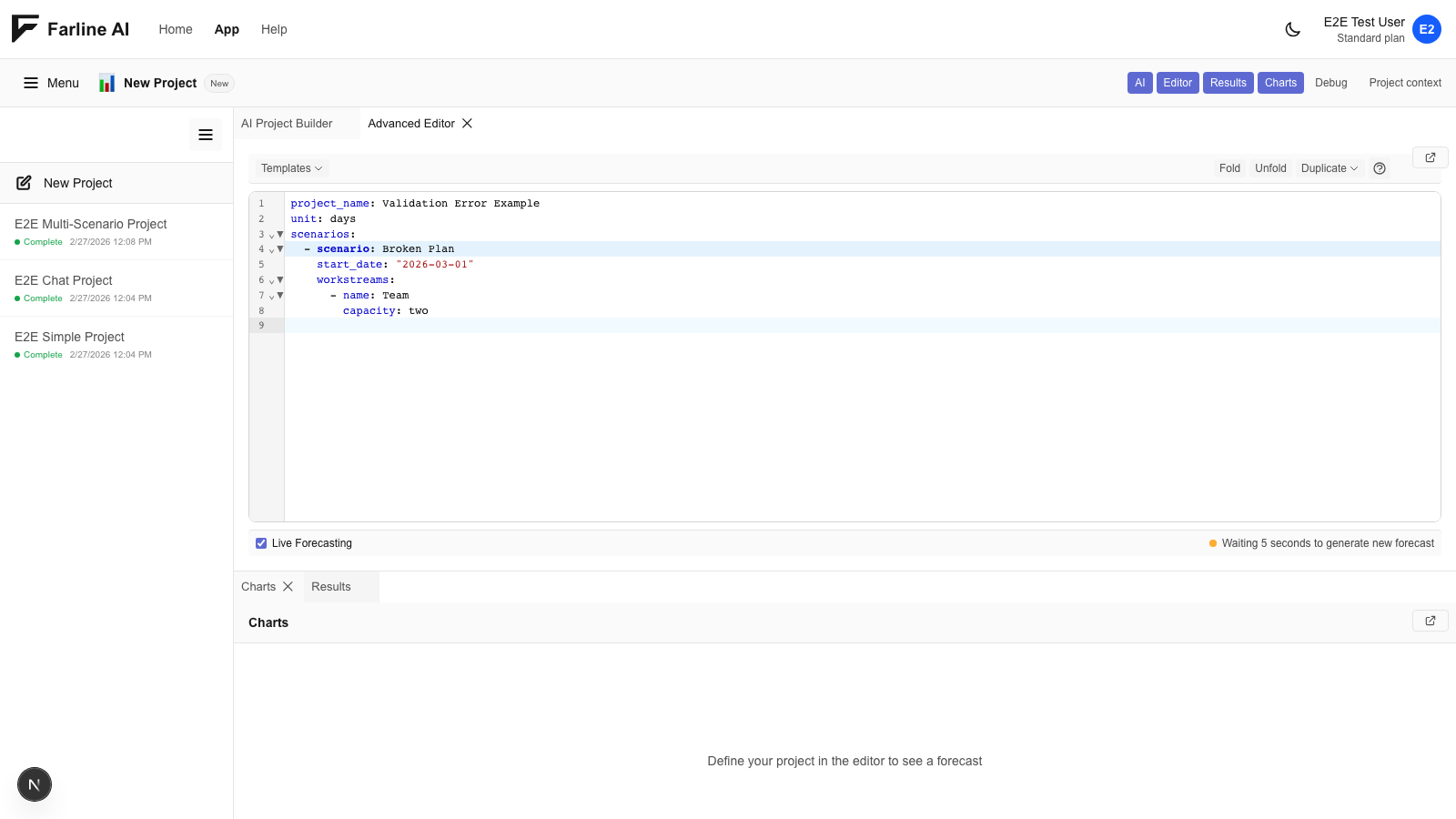
Task: Collapse the scenarios block fold triangle
Action: [x=279, y=234]
